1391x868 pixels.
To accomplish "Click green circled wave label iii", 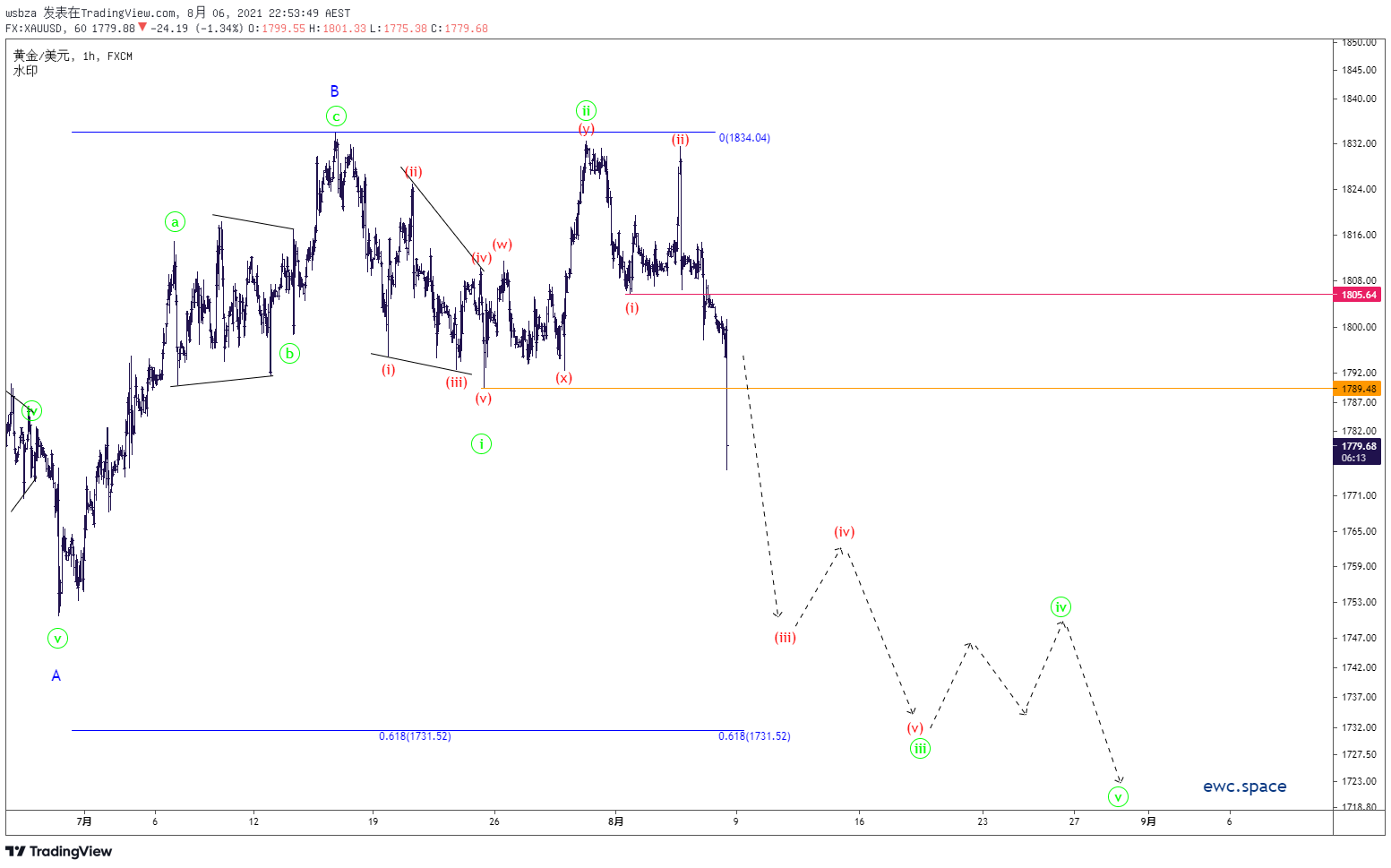I will click(x=920, y=749).
